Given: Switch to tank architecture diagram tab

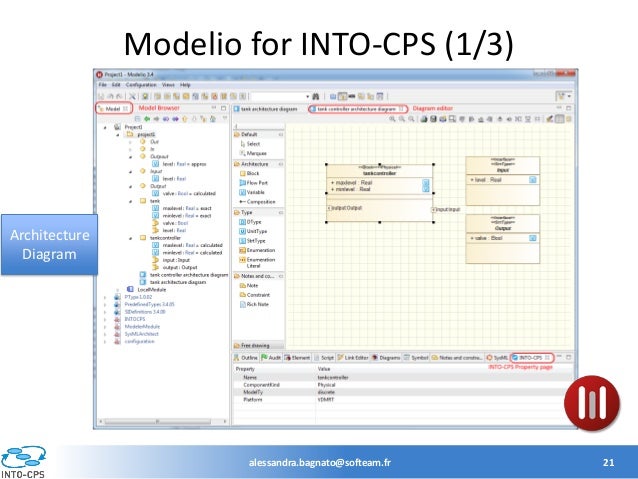Looking at the screenshot, I should point(266,109).
